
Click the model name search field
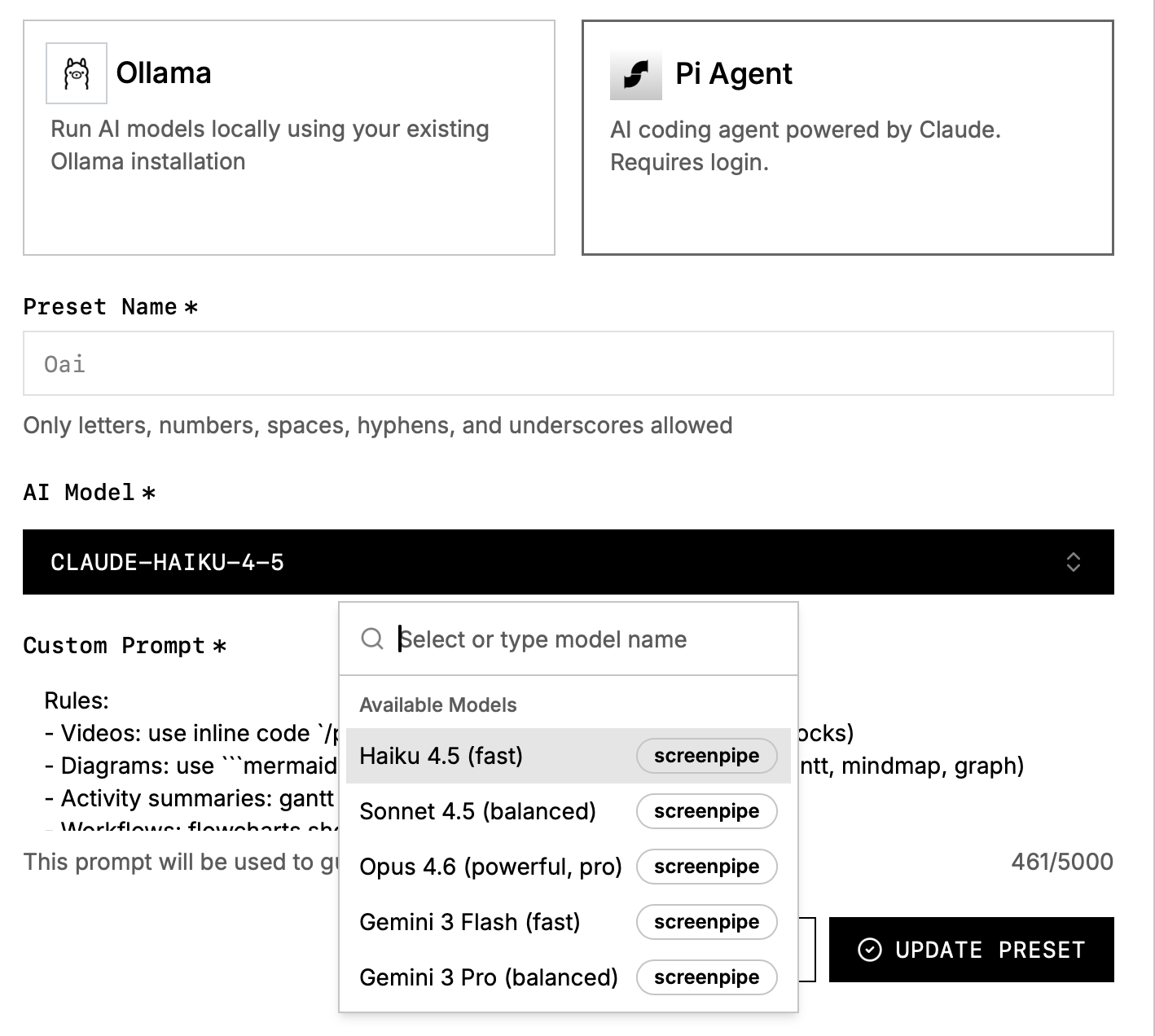pyautogui.click(x=586, y=639)
